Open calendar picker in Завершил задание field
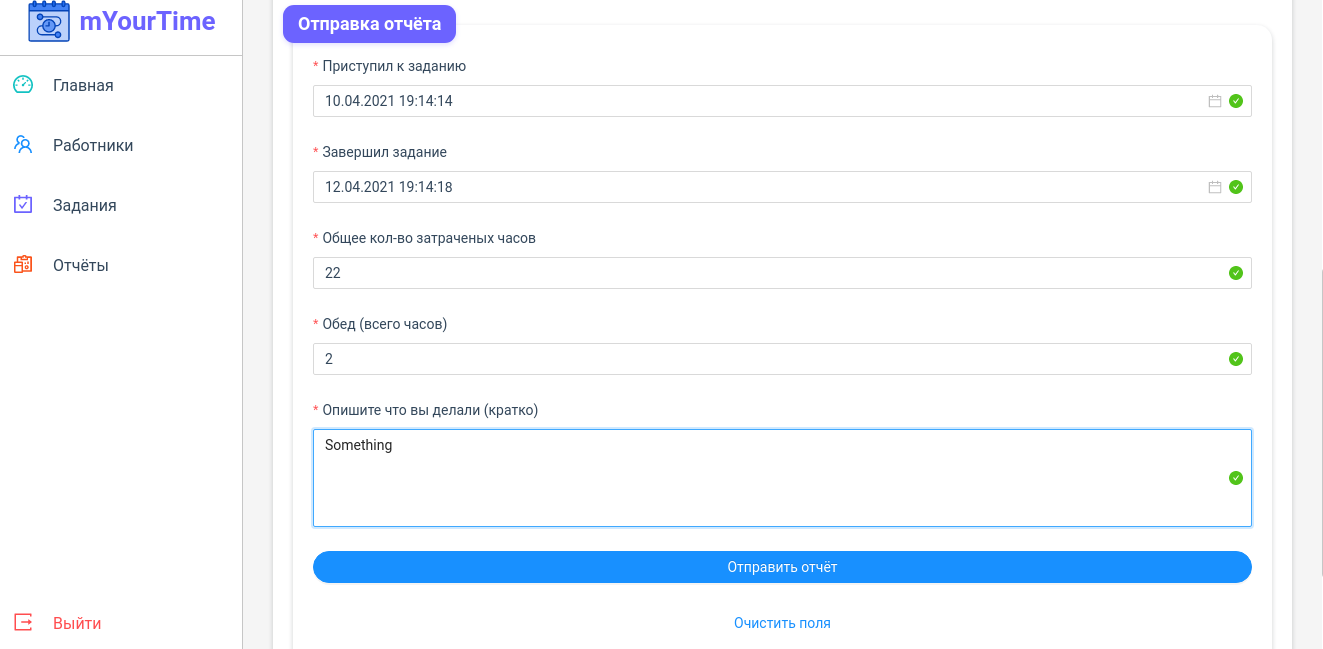The image size is (1323, 649). coord(1215,187)
